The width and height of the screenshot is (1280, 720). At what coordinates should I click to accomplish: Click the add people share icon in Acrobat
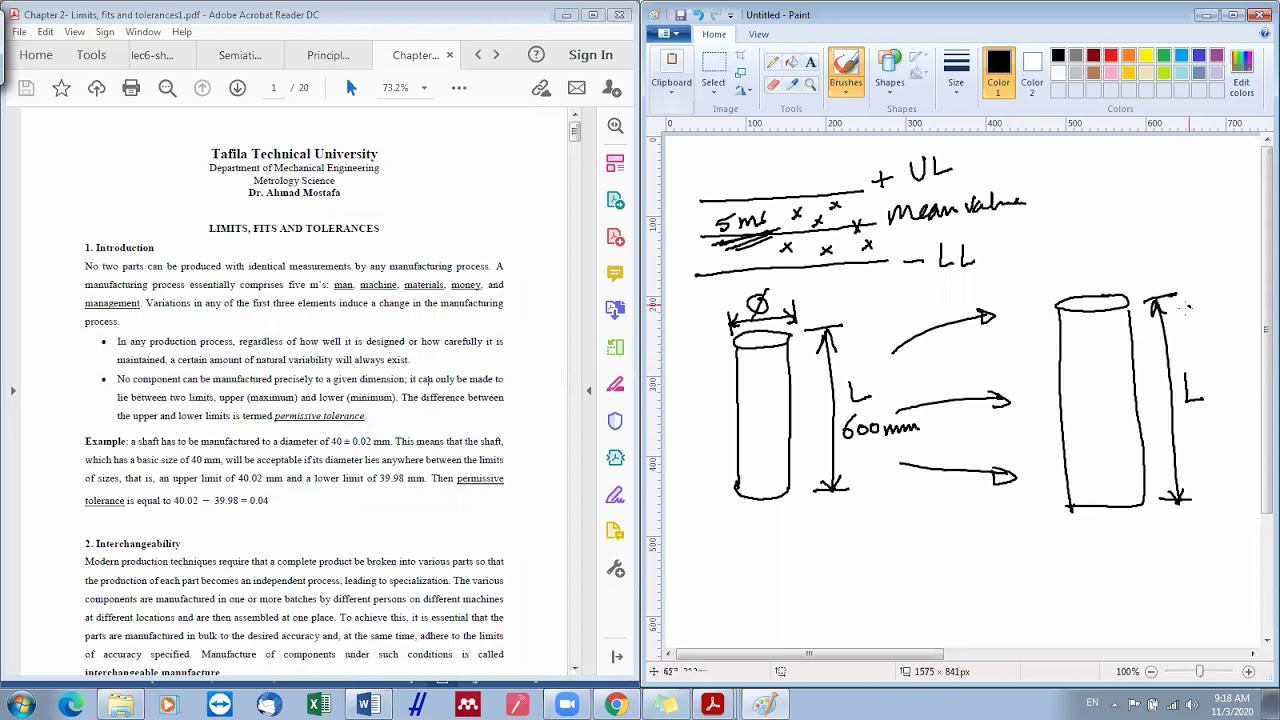coord(612,88)
